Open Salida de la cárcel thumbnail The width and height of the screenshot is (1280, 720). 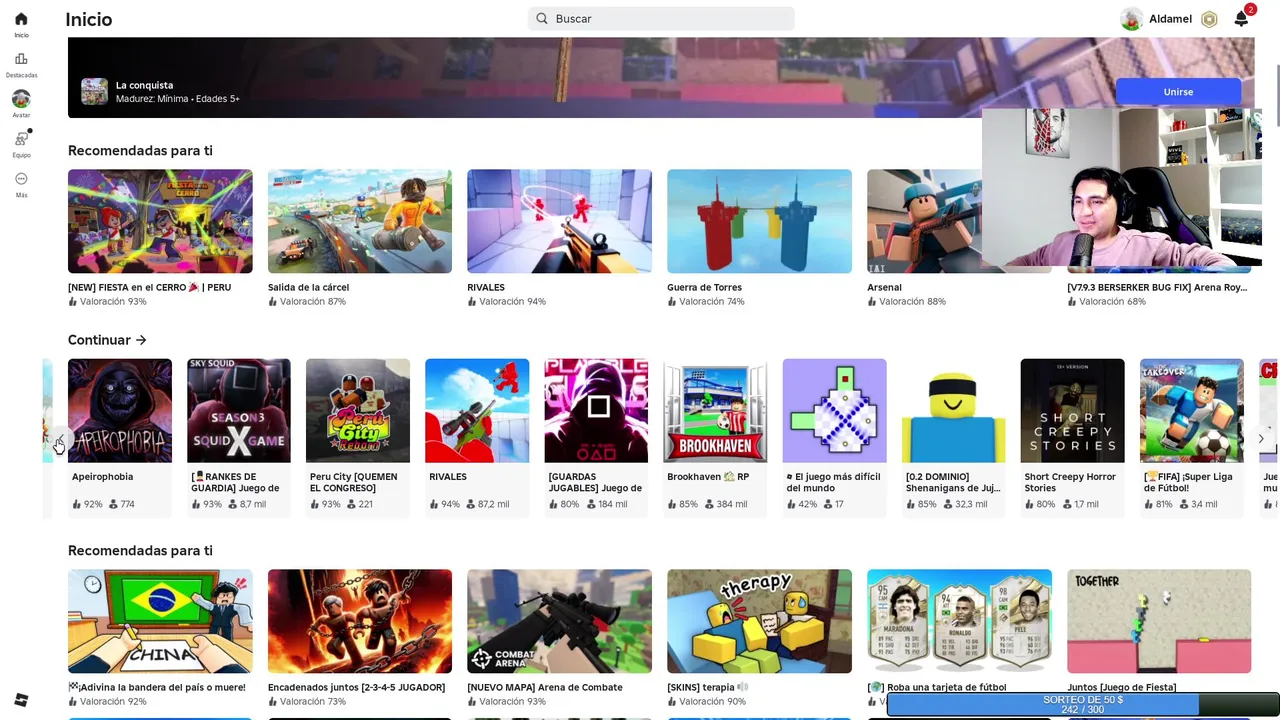pyautogui.click(x=360, y=221)
